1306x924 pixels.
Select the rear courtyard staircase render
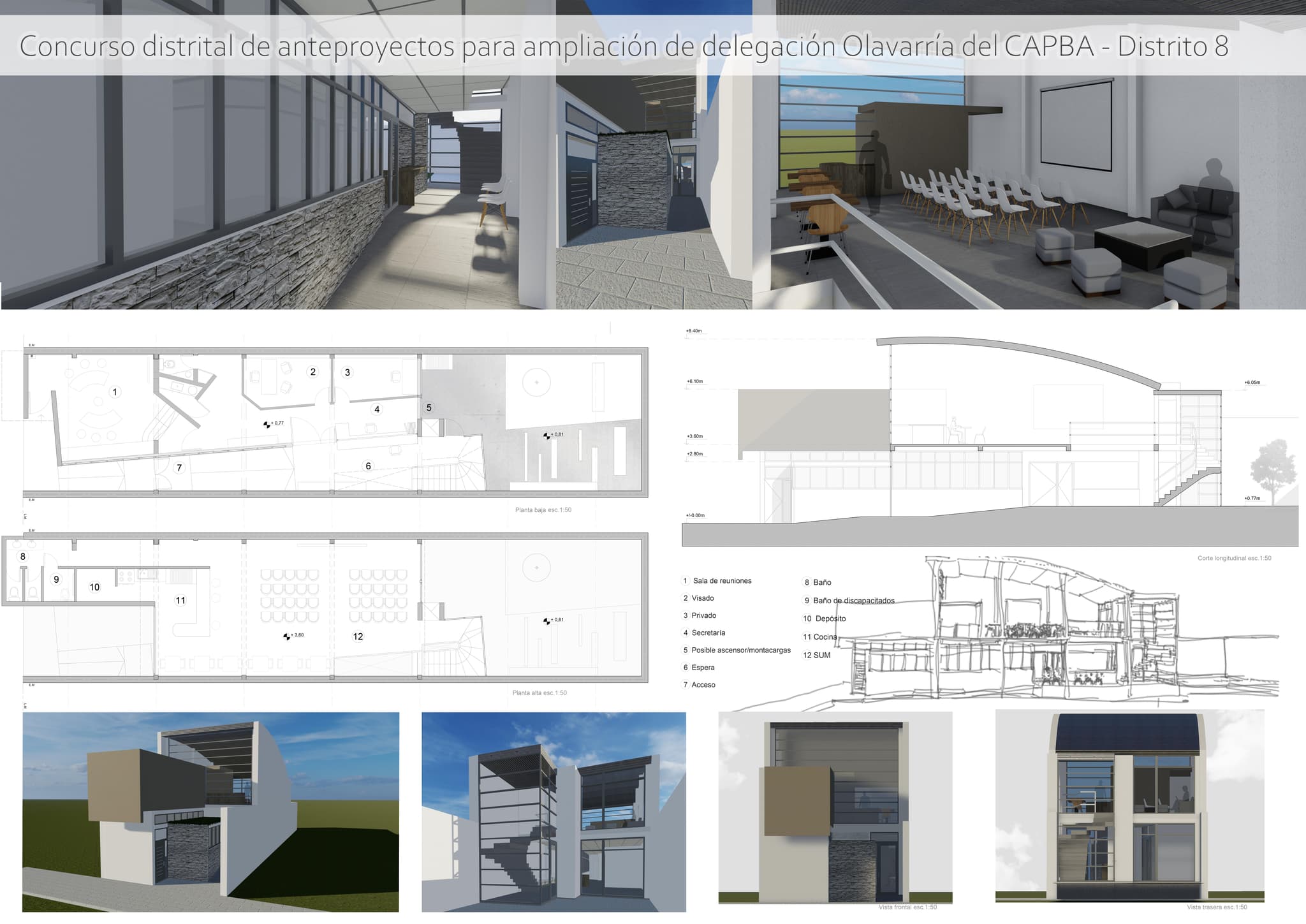tap(554, 812)
